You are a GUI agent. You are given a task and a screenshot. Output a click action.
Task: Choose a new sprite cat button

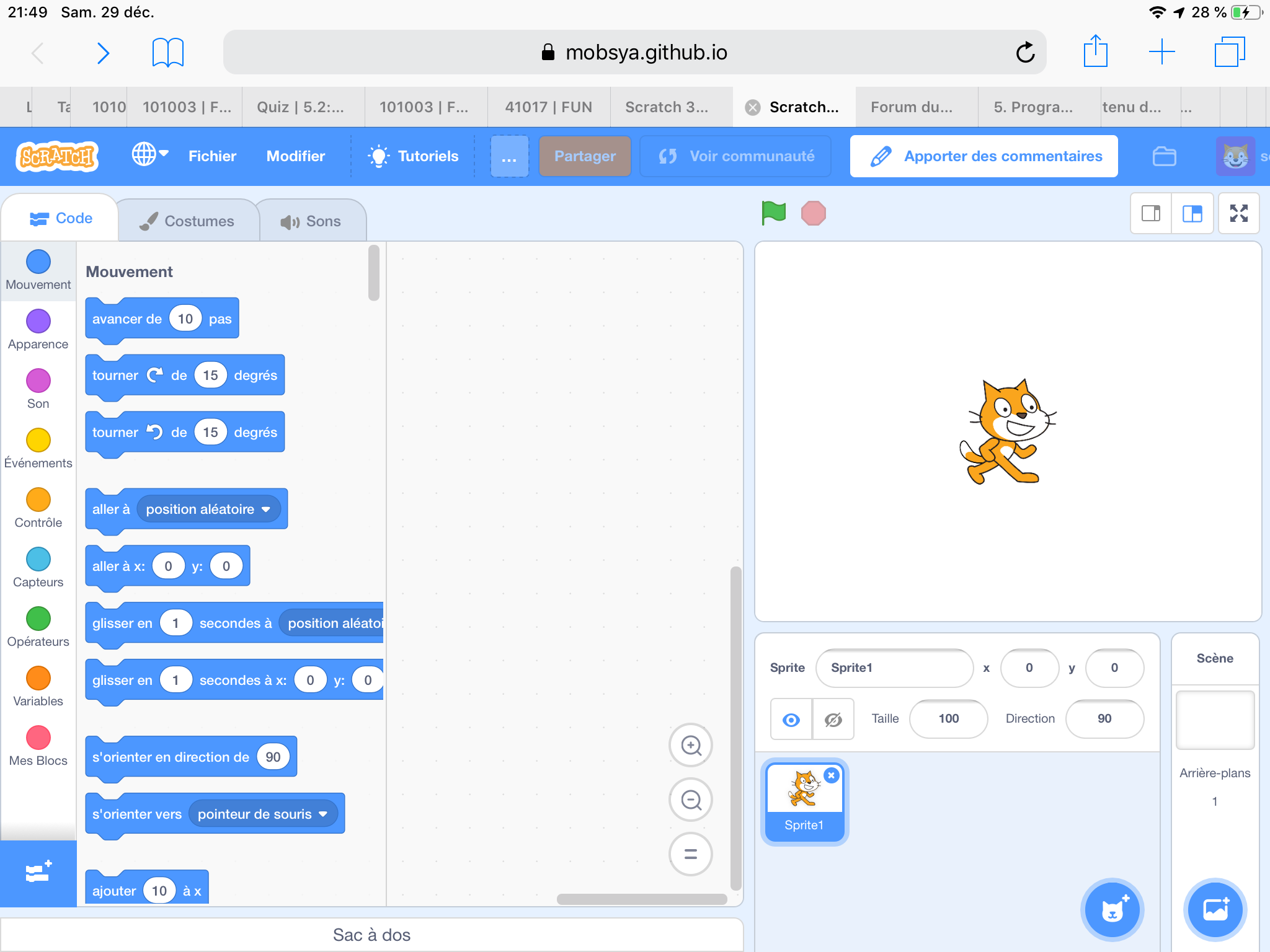tap(1112, 910)
